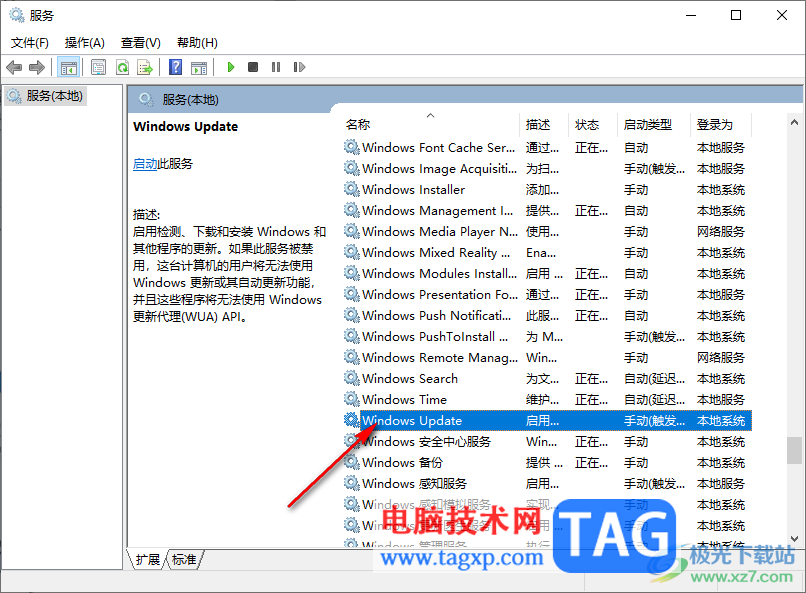Maximize the 服务 window
The height and width of the screenshot is (593, 806).
coord(736,15)
